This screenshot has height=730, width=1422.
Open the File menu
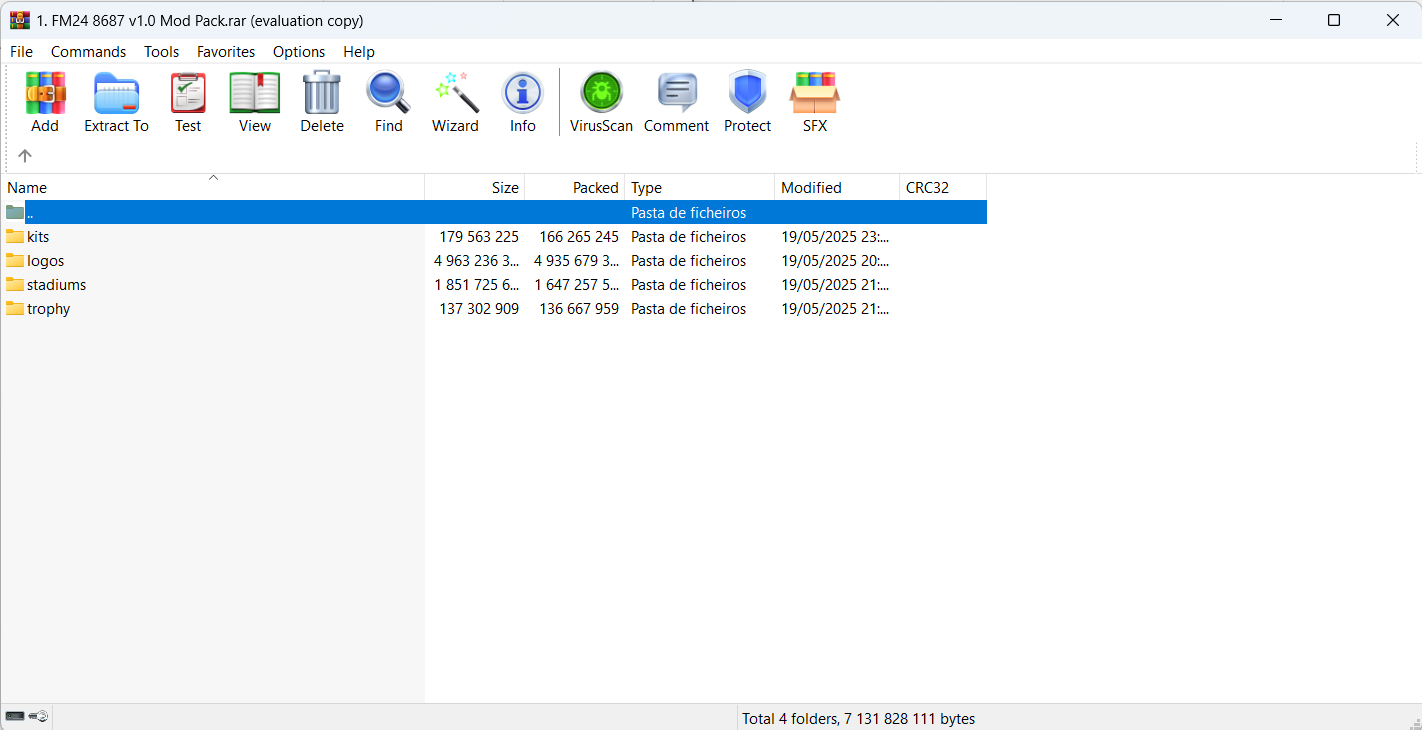[x=21, y=52]
